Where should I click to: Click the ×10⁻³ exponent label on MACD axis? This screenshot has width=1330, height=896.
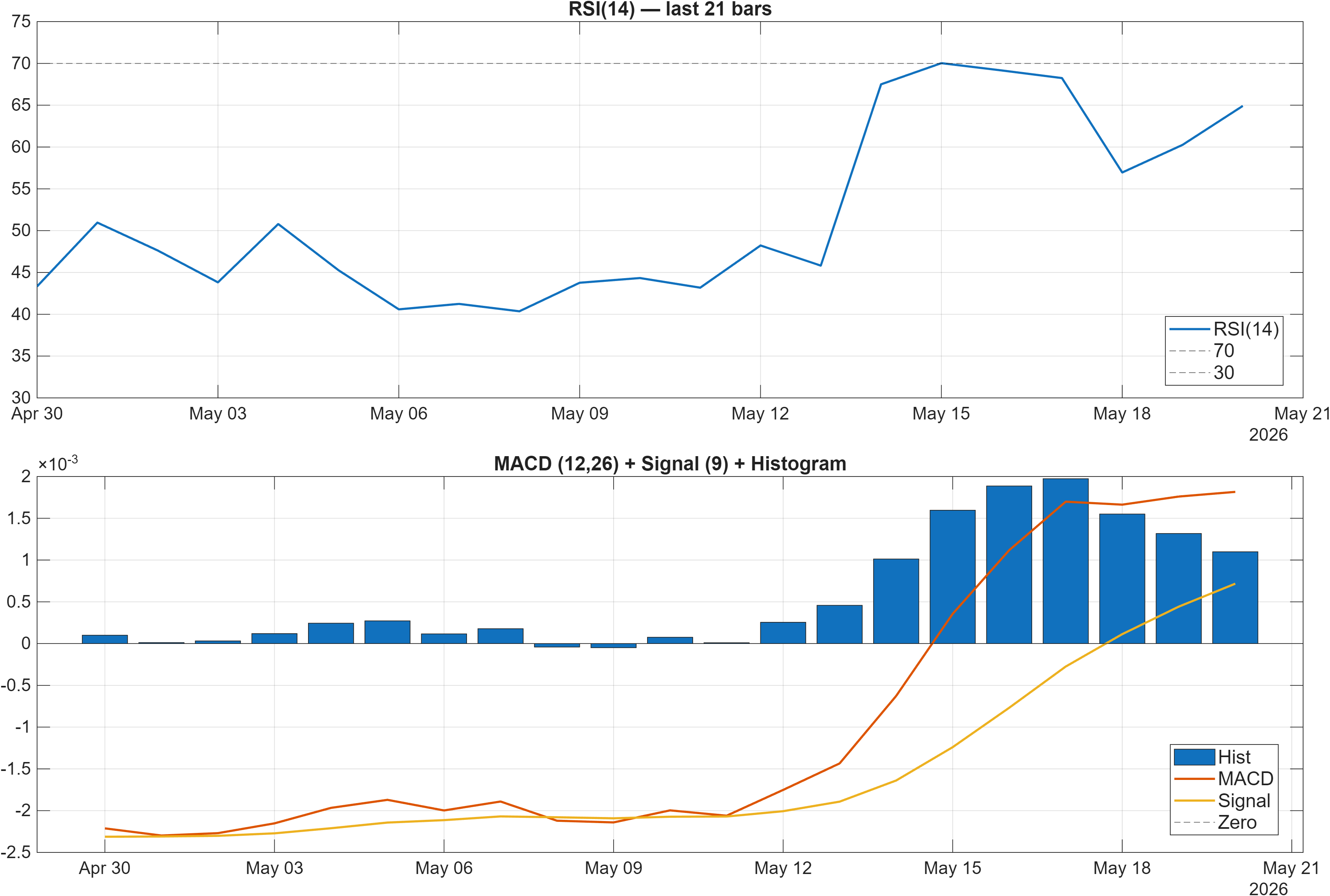click(x=58, y=463)
